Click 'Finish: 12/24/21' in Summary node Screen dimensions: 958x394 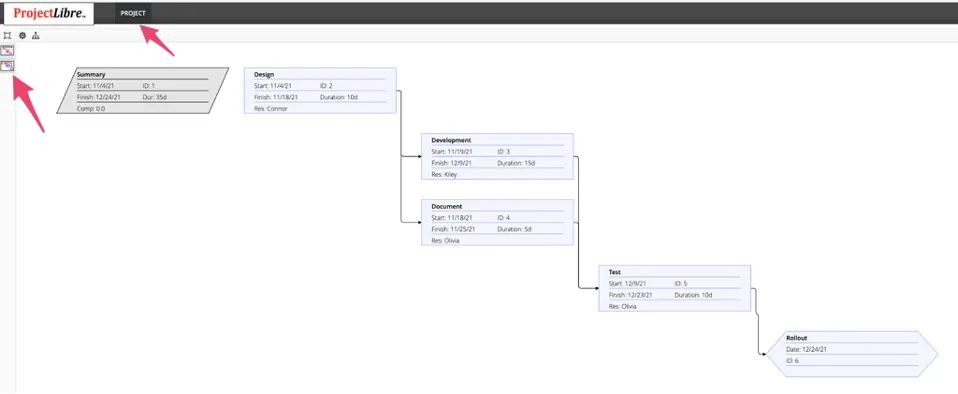99,97
